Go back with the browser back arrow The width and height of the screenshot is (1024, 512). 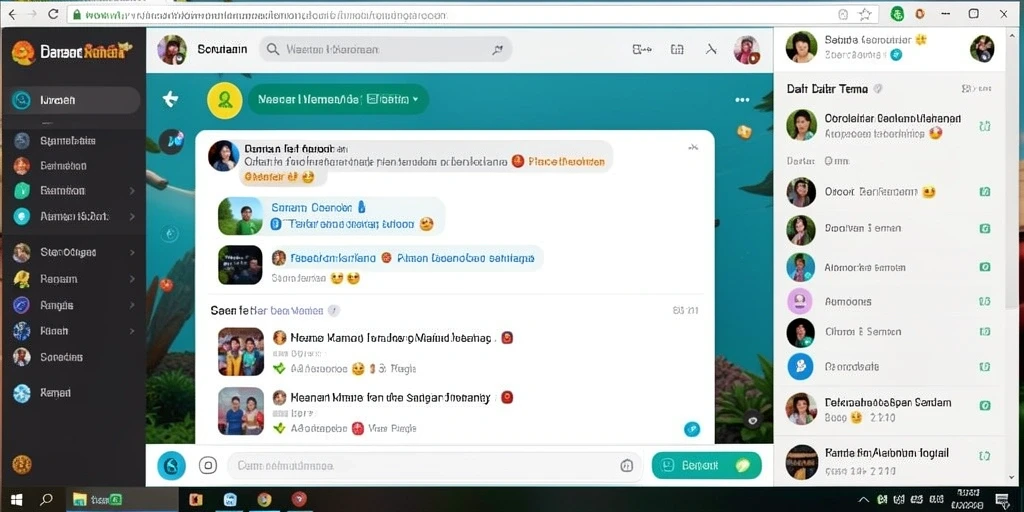pyautogui.click(x=12, y=14)
